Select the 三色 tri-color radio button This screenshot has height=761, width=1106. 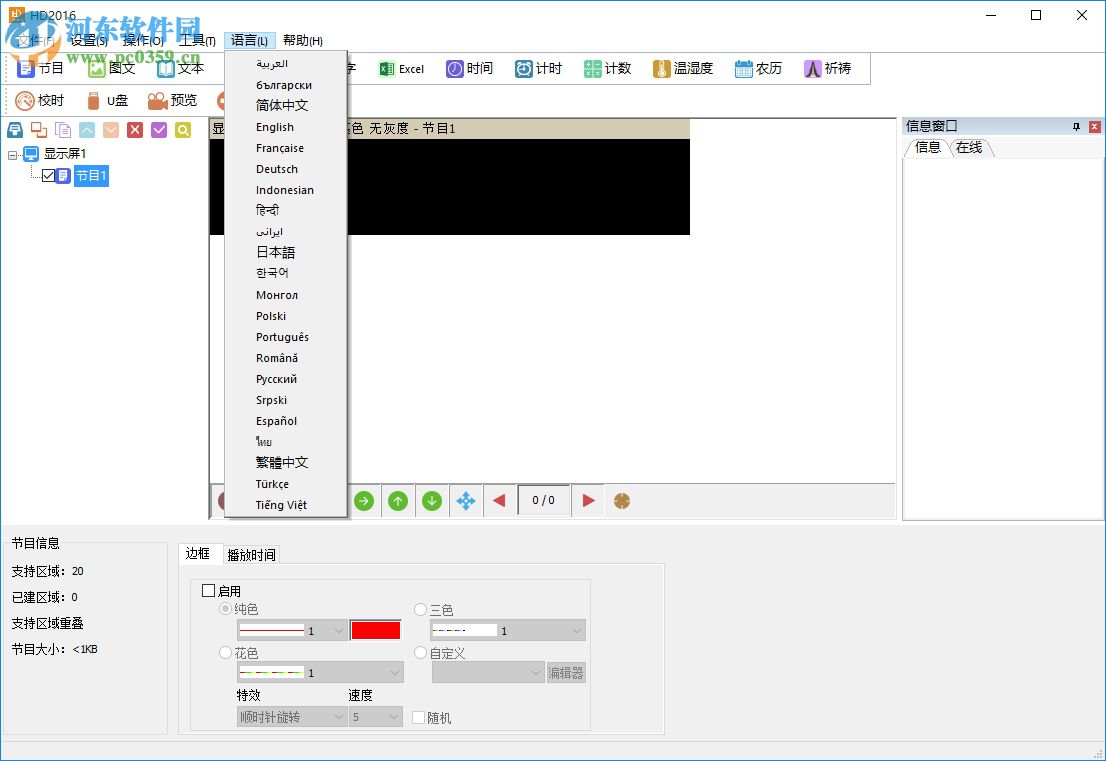pos(420,609)
